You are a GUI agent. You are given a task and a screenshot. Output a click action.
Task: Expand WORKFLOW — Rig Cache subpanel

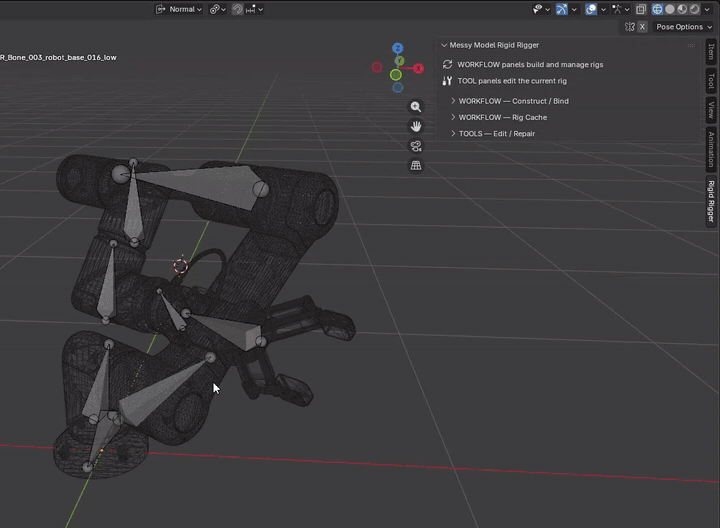click(x=499, y=118)
